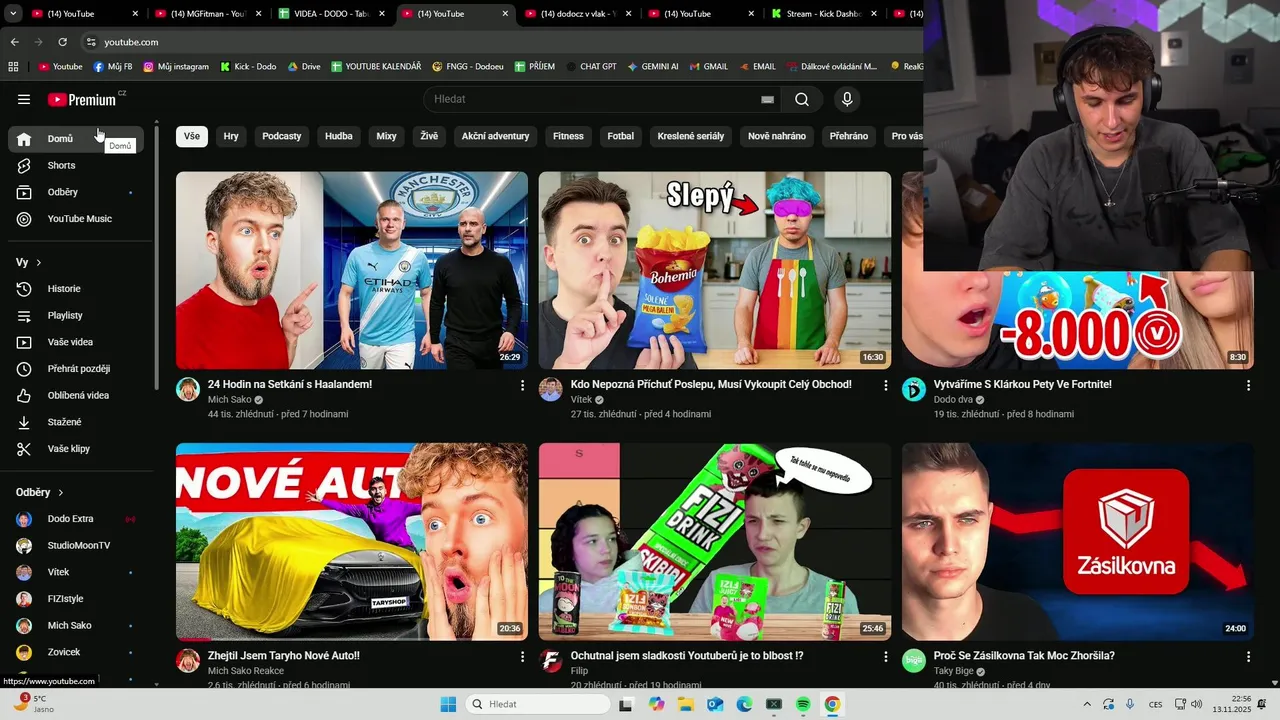Open the Playlisty icon in sidebar
The height and width of the screenshot is (720, 1280).
(x=24, y=315)
